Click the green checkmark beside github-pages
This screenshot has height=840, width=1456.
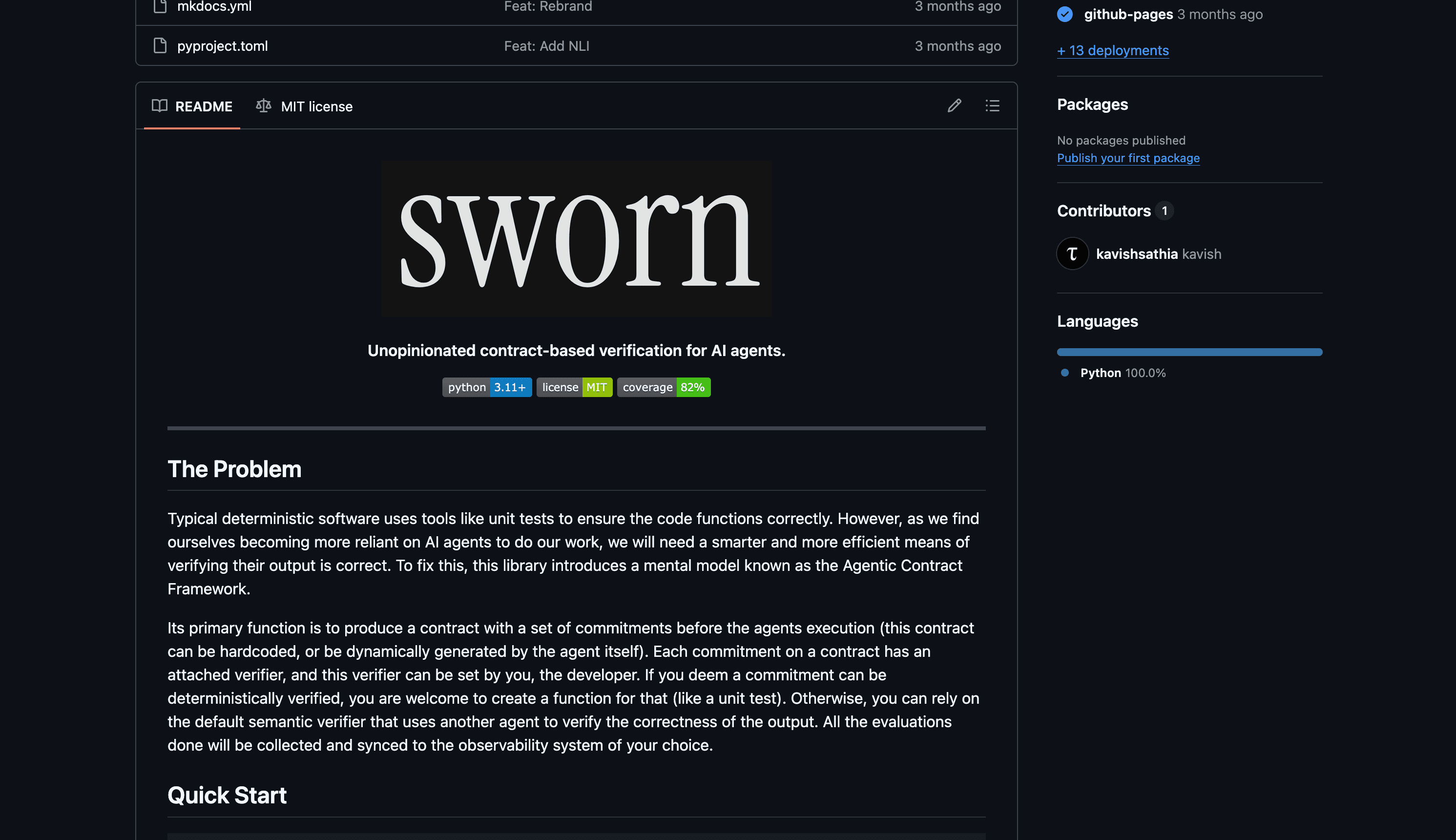click(x=1064, y=15)
